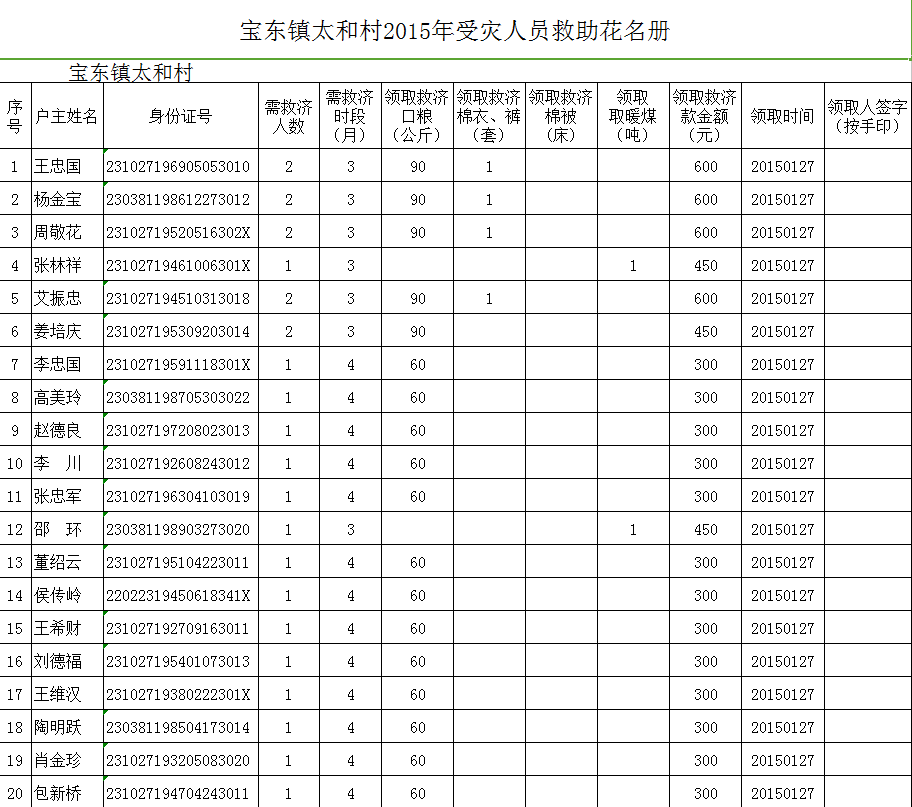912x807 pixels.
Task: Click the amount 600 in 周敬花's row
Action: [x=706, y=233]
